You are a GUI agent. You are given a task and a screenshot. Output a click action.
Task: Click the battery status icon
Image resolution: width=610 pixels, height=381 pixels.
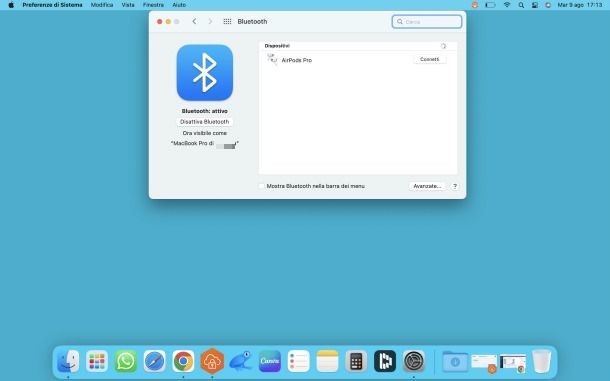490,5
